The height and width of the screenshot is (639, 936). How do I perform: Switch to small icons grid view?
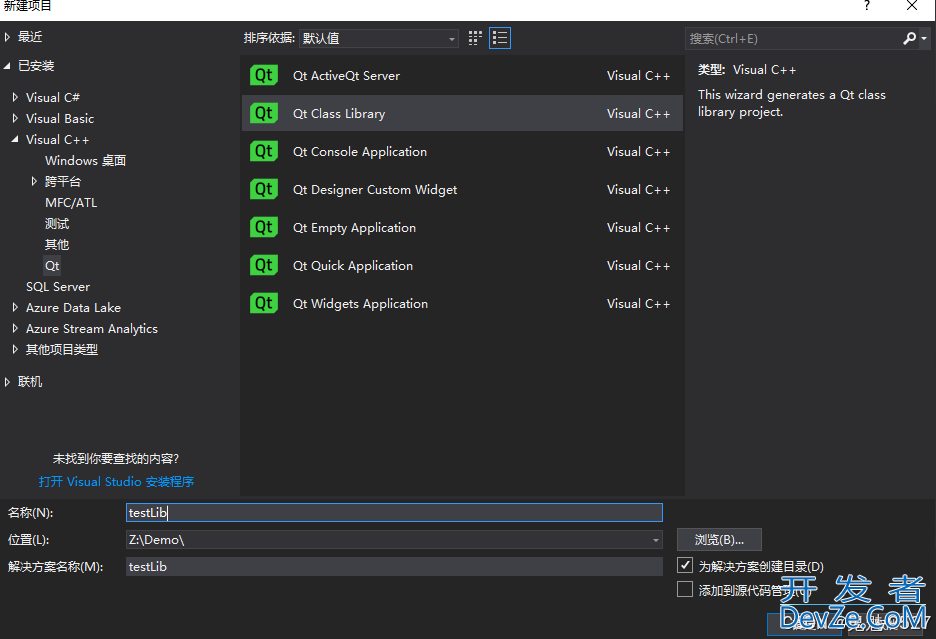(475, 38)
